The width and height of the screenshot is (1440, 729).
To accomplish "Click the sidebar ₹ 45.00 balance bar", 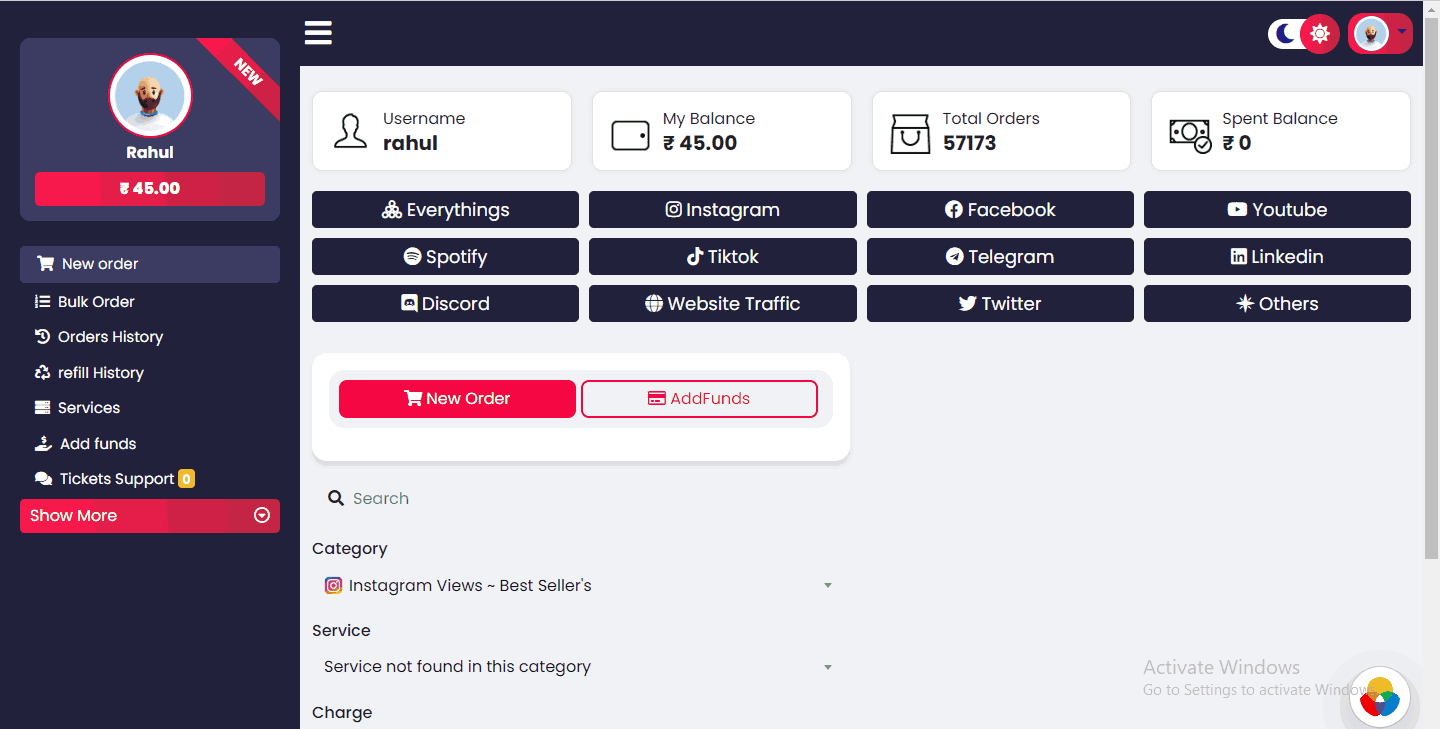I will click(150, 188).
